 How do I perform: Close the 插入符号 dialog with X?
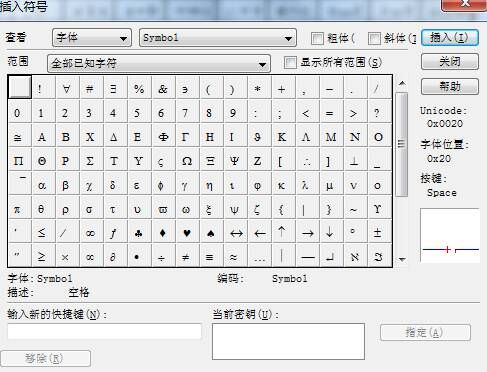pos(464,4)
